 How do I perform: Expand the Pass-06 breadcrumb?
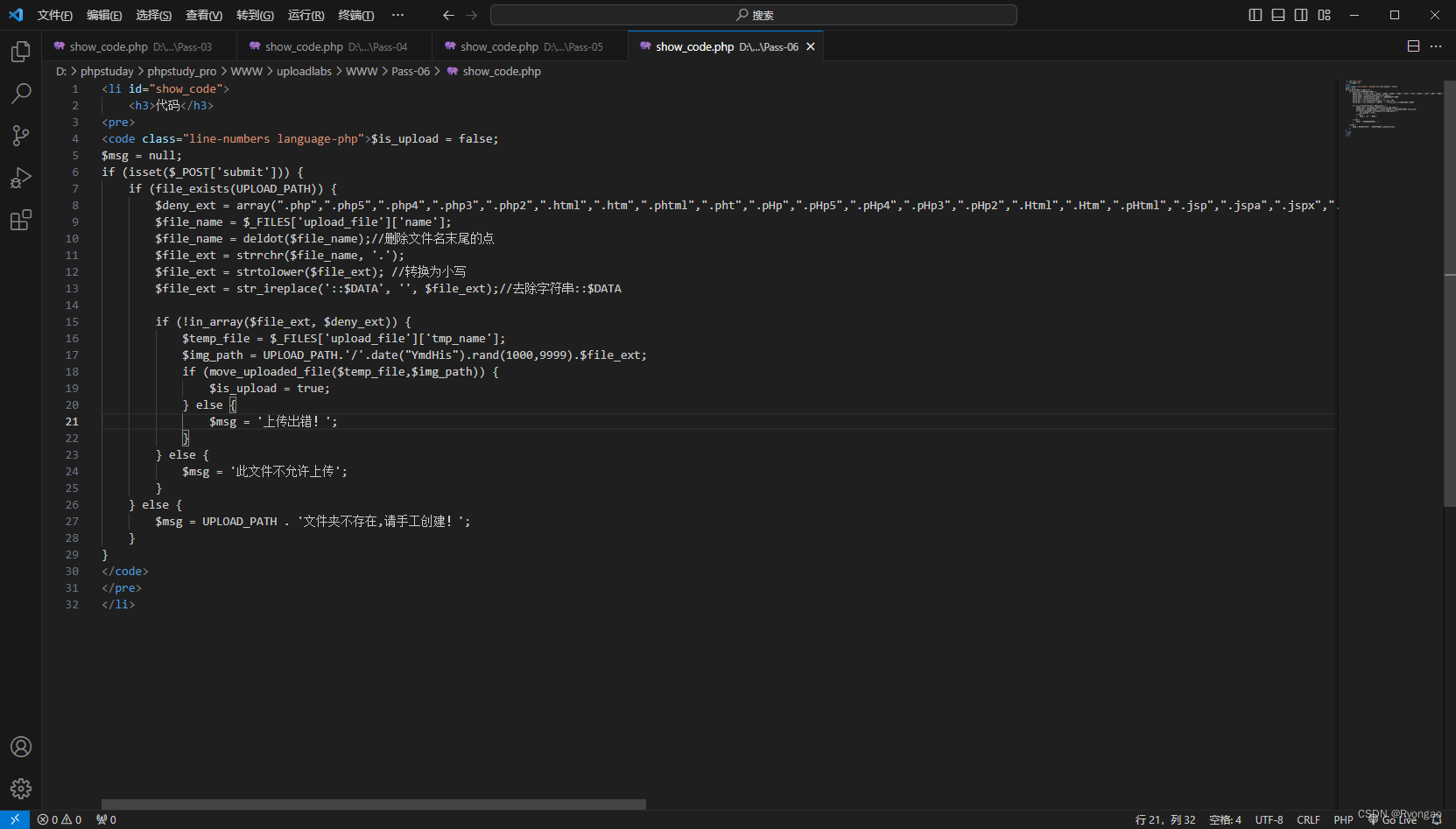coord(411,71)
